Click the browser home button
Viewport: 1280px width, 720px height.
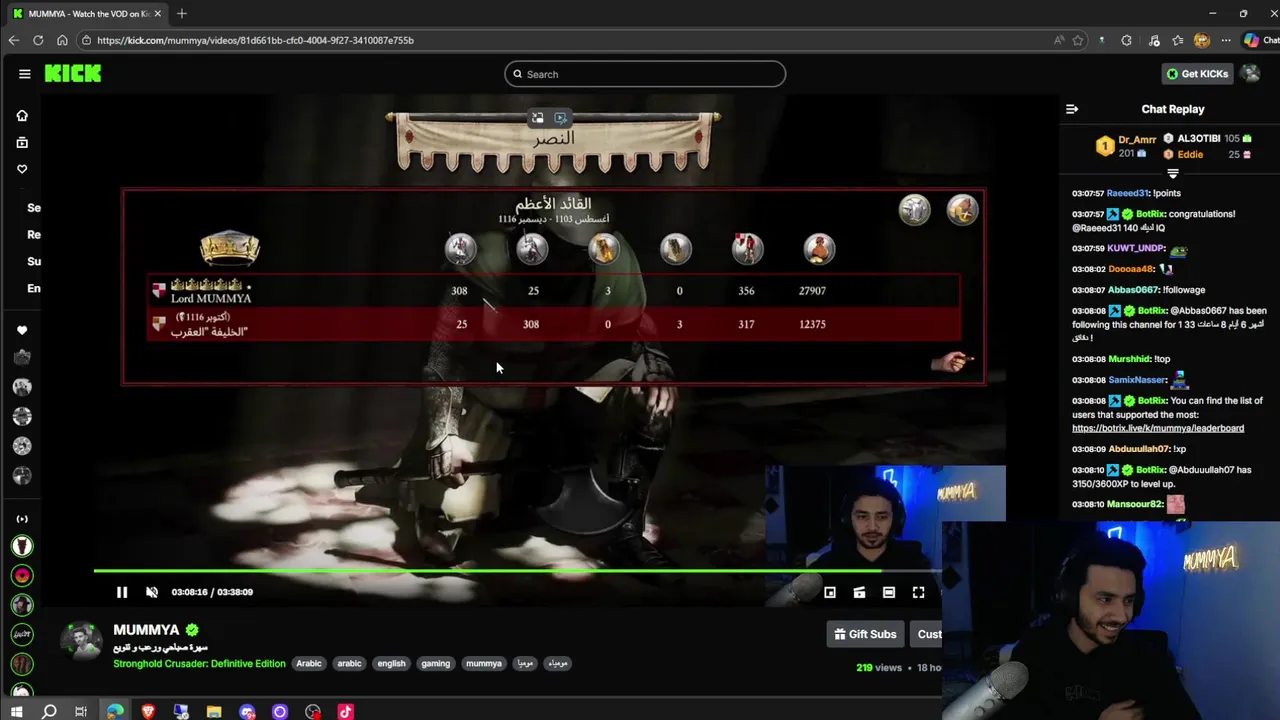pos(62,40)
